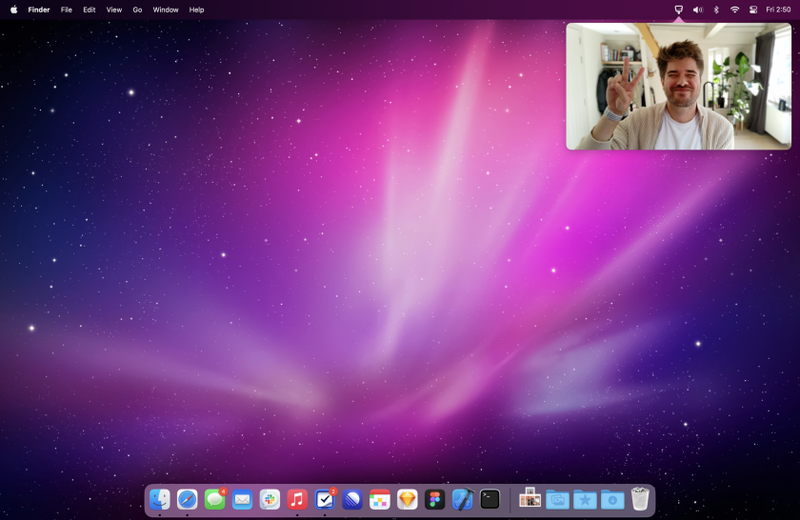This screenshot has width=800, height=520.
Task: Open Messages app with unread badge
Action: (x=215, y=499)
